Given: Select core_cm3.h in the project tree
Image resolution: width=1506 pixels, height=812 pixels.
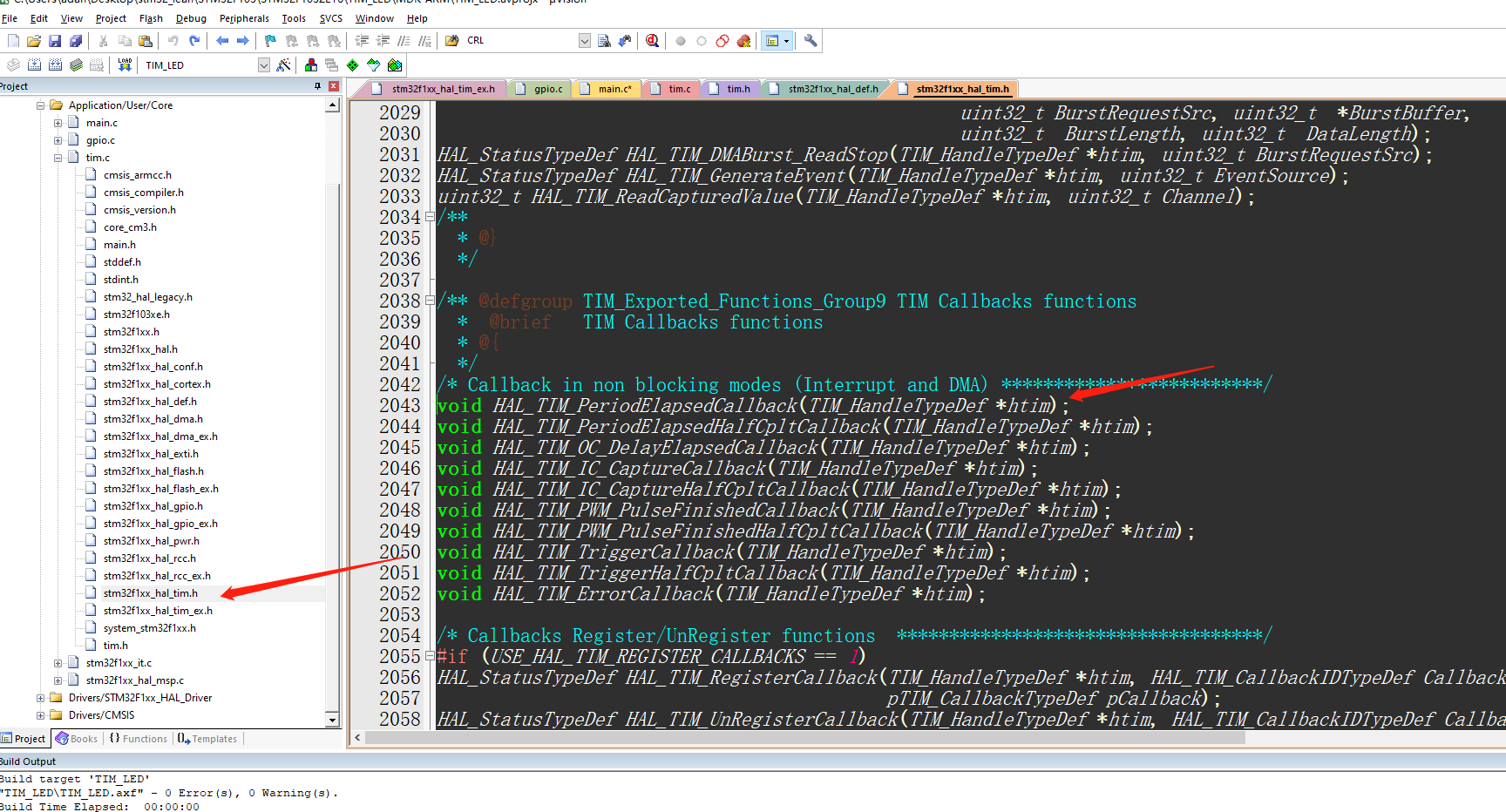Looking at the screenshot, I should click(x=130, y=227).
